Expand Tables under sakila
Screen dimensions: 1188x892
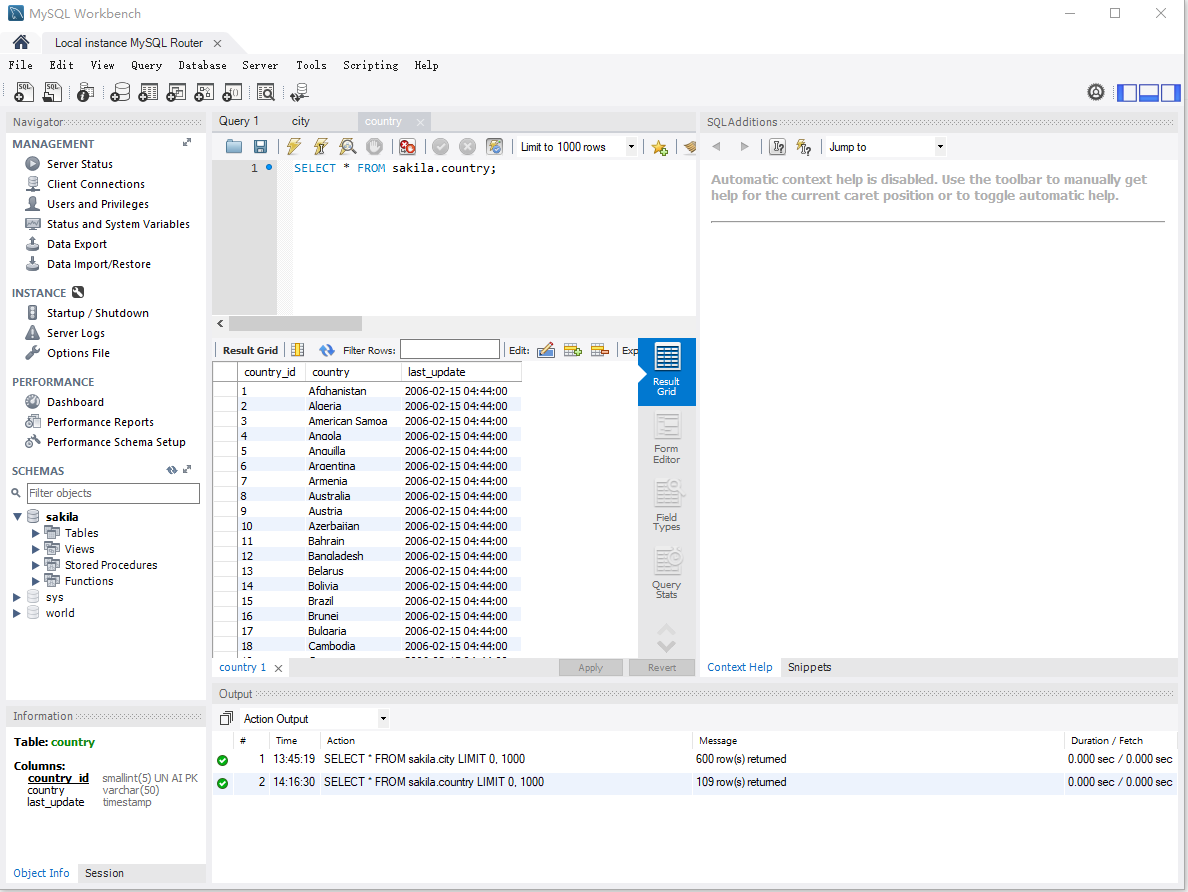pos(36,534)
